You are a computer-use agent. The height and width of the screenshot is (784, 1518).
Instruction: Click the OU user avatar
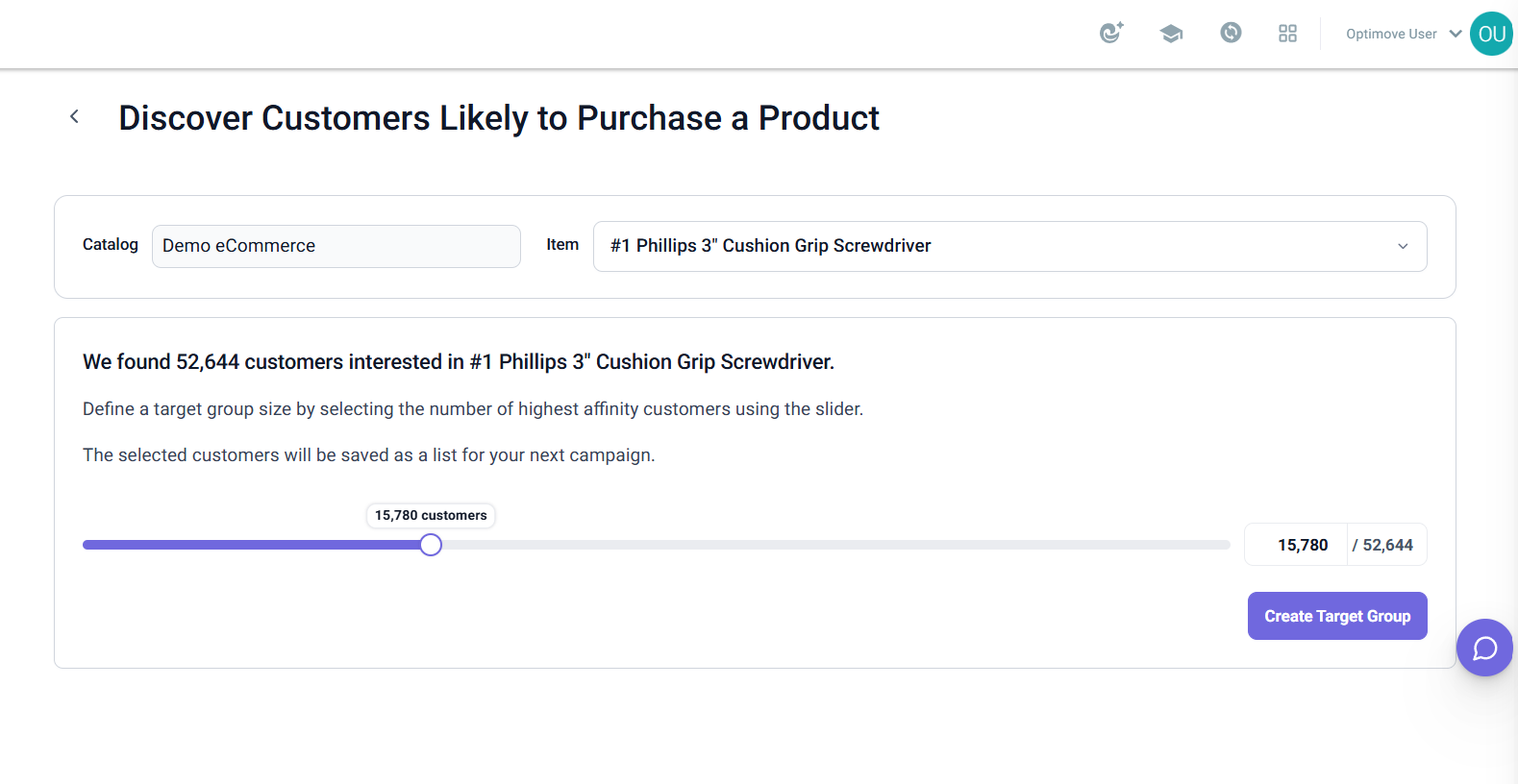(1492, 34)
